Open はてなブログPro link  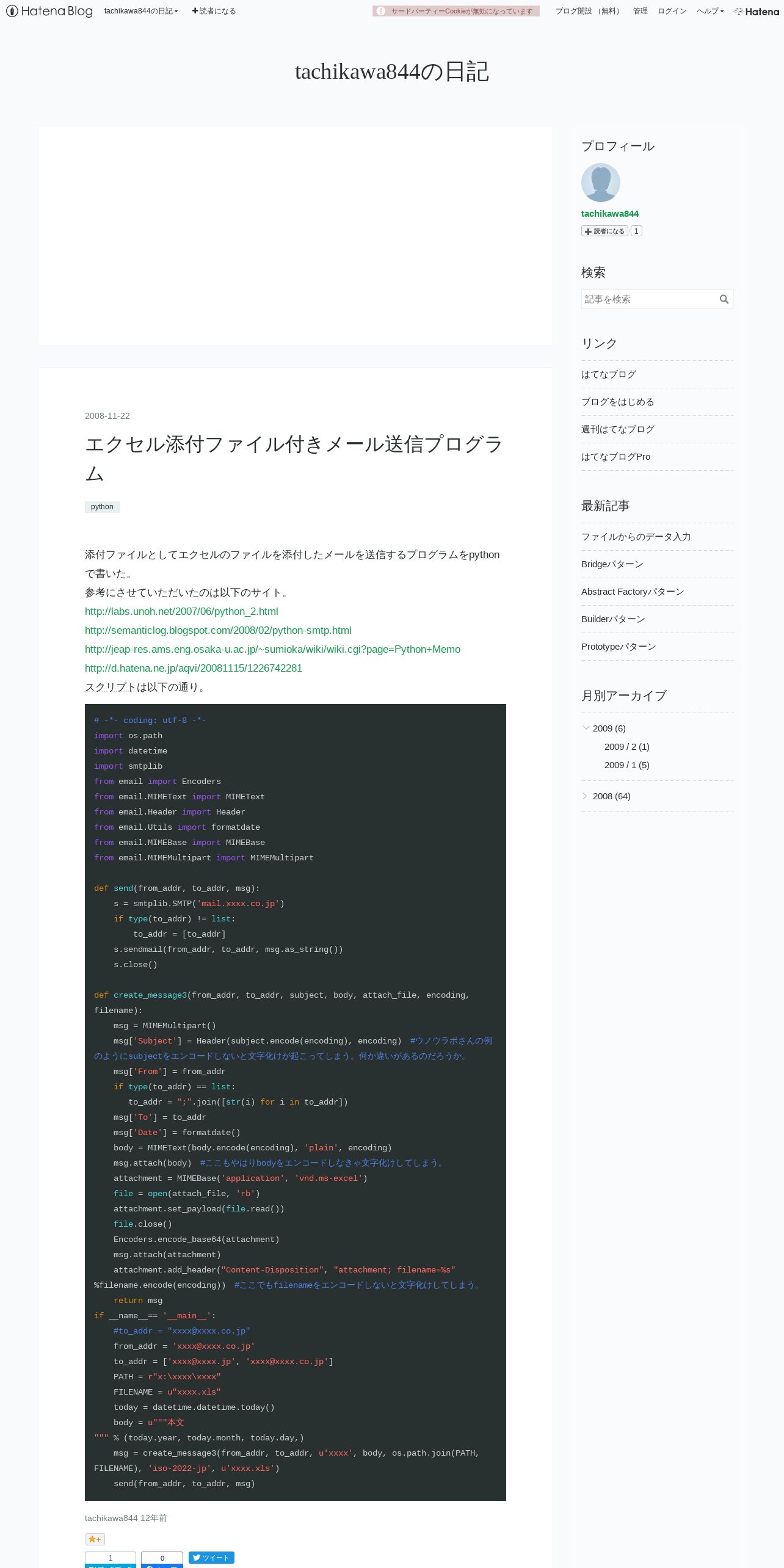click(616, 457)
